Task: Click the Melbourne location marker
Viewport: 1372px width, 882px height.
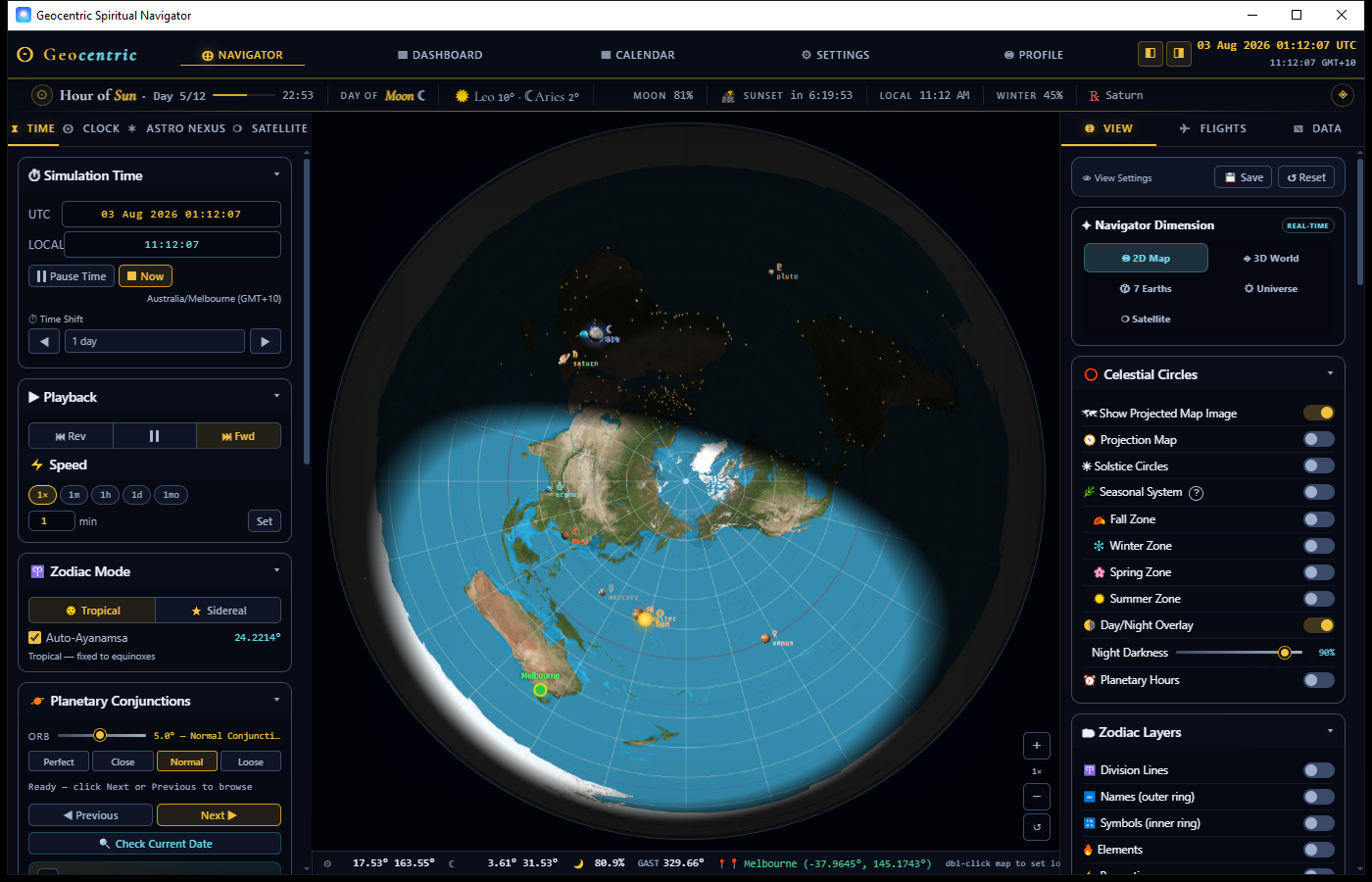Action: coord(540,690)
